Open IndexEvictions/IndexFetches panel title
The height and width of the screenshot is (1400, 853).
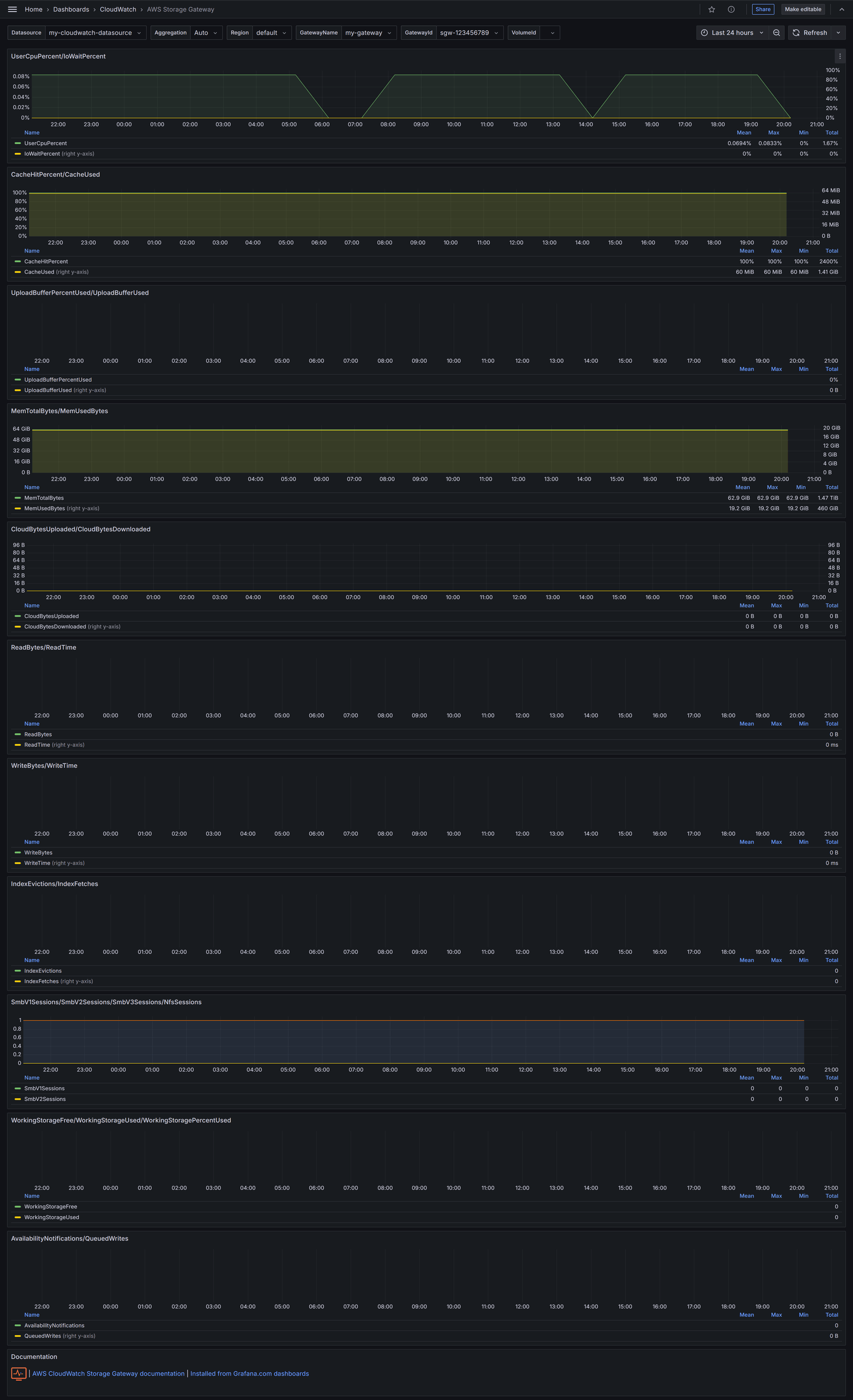pos(54,884)
